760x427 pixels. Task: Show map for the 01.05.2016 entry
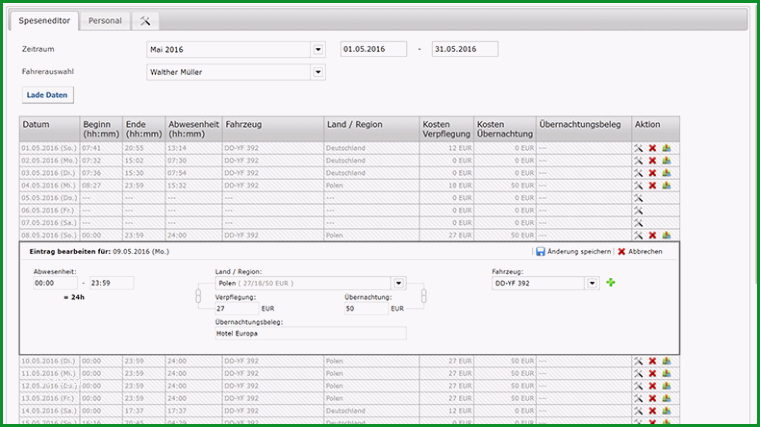(666, 148)
